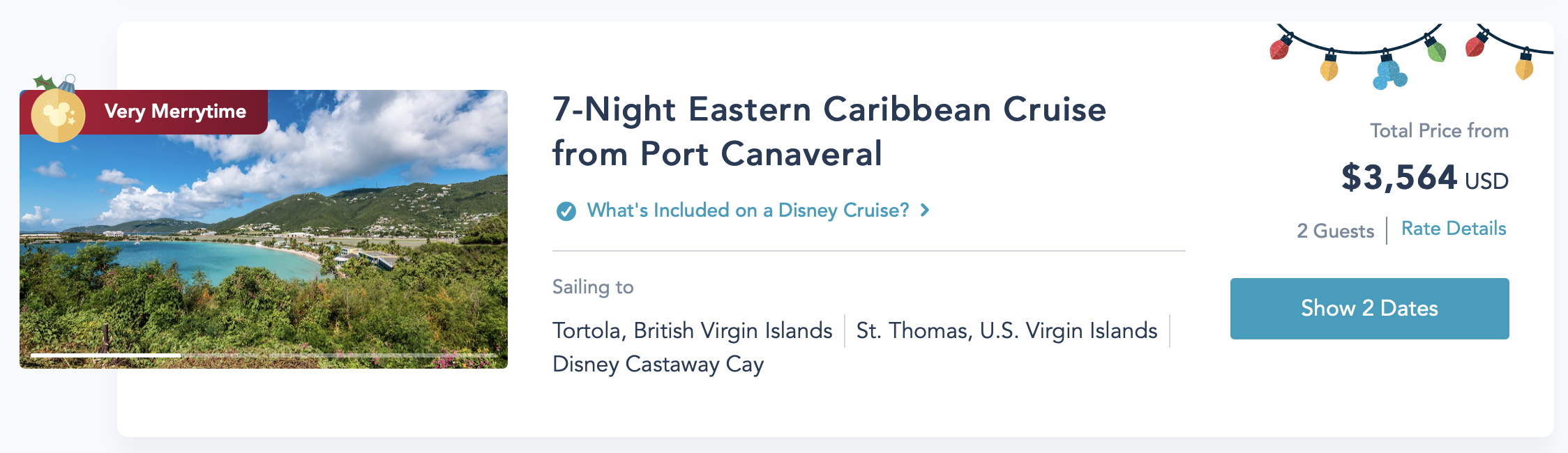Select the active white carousel progress segment
This screenshot has height=453, width=1568.
pos(105,355)
